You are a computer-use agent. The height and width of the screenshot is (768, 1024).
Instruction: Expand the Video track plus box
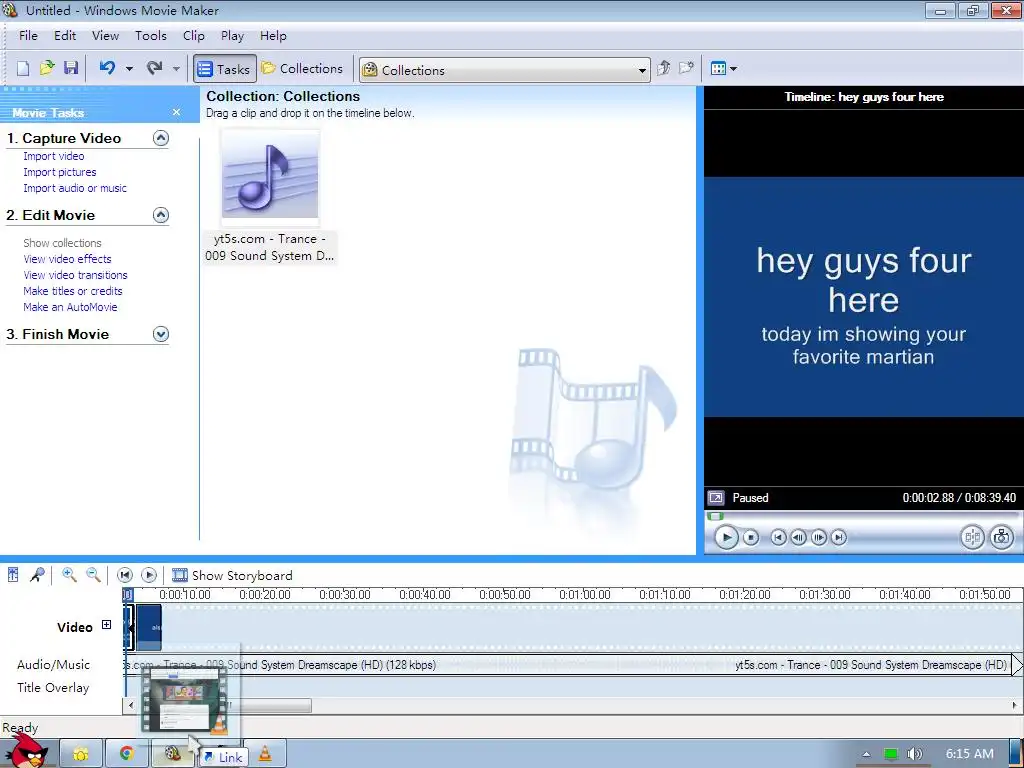coord(106,625)
